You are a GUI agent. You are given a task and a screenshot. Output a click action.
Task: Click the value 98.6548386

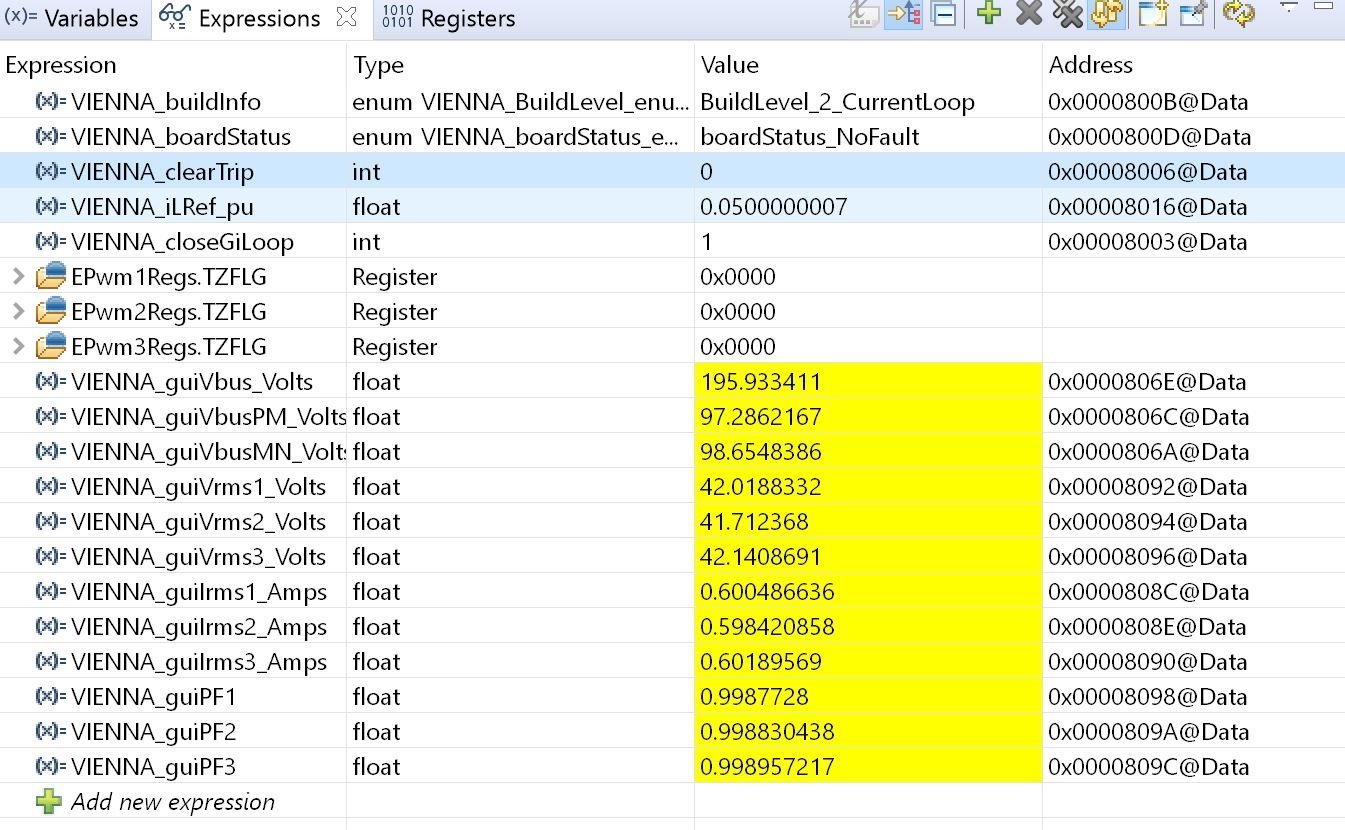[x=761, y=452]
